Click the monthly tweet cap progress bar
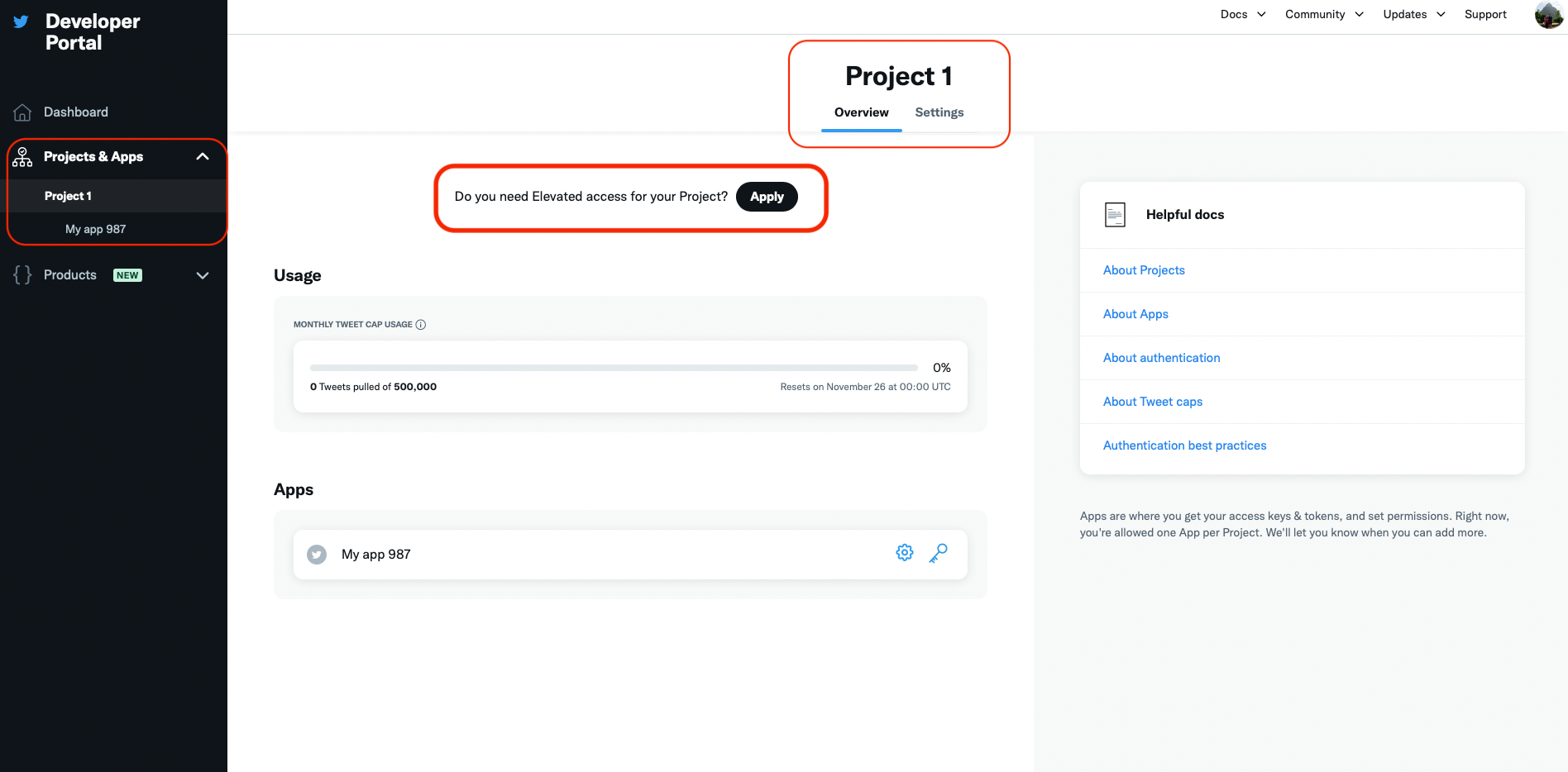The width and height of the screenshot is (1568, 772). point(614,368)
